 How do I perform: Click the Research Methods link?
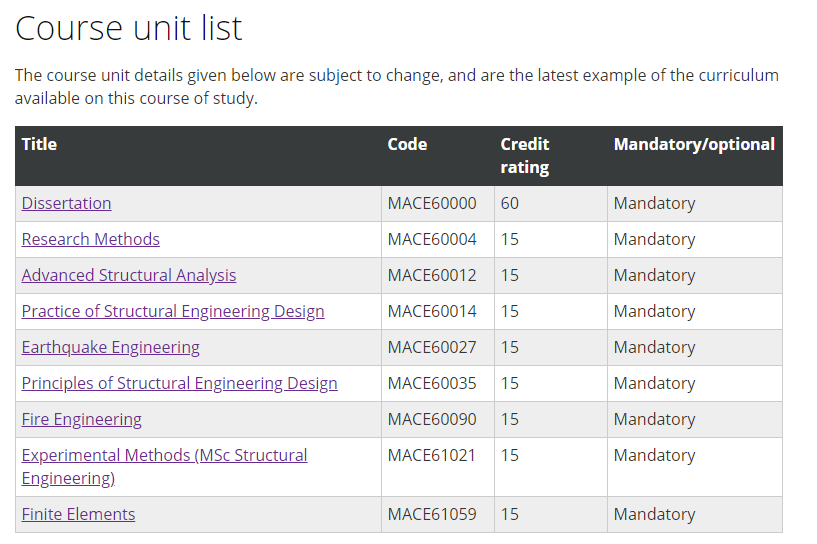90,239
